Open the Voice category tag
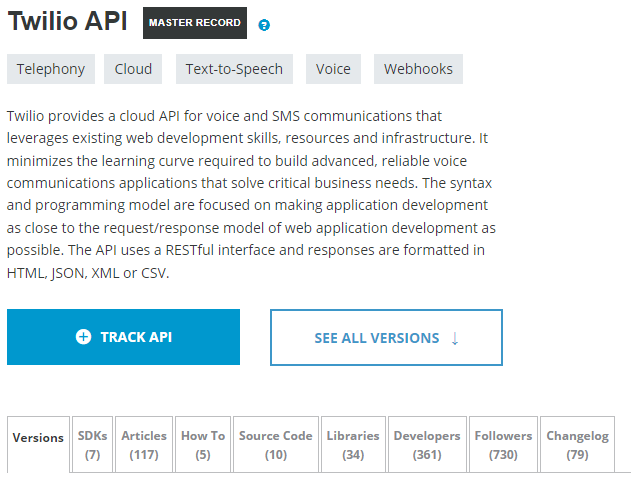This screenshot has width=631, height=487. (x=333, y=69)
